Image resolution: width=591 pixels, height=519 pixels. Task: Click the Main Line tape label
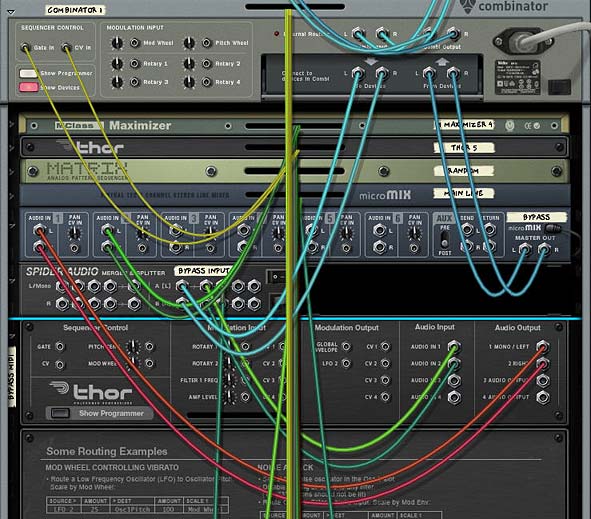click(464, 193)
